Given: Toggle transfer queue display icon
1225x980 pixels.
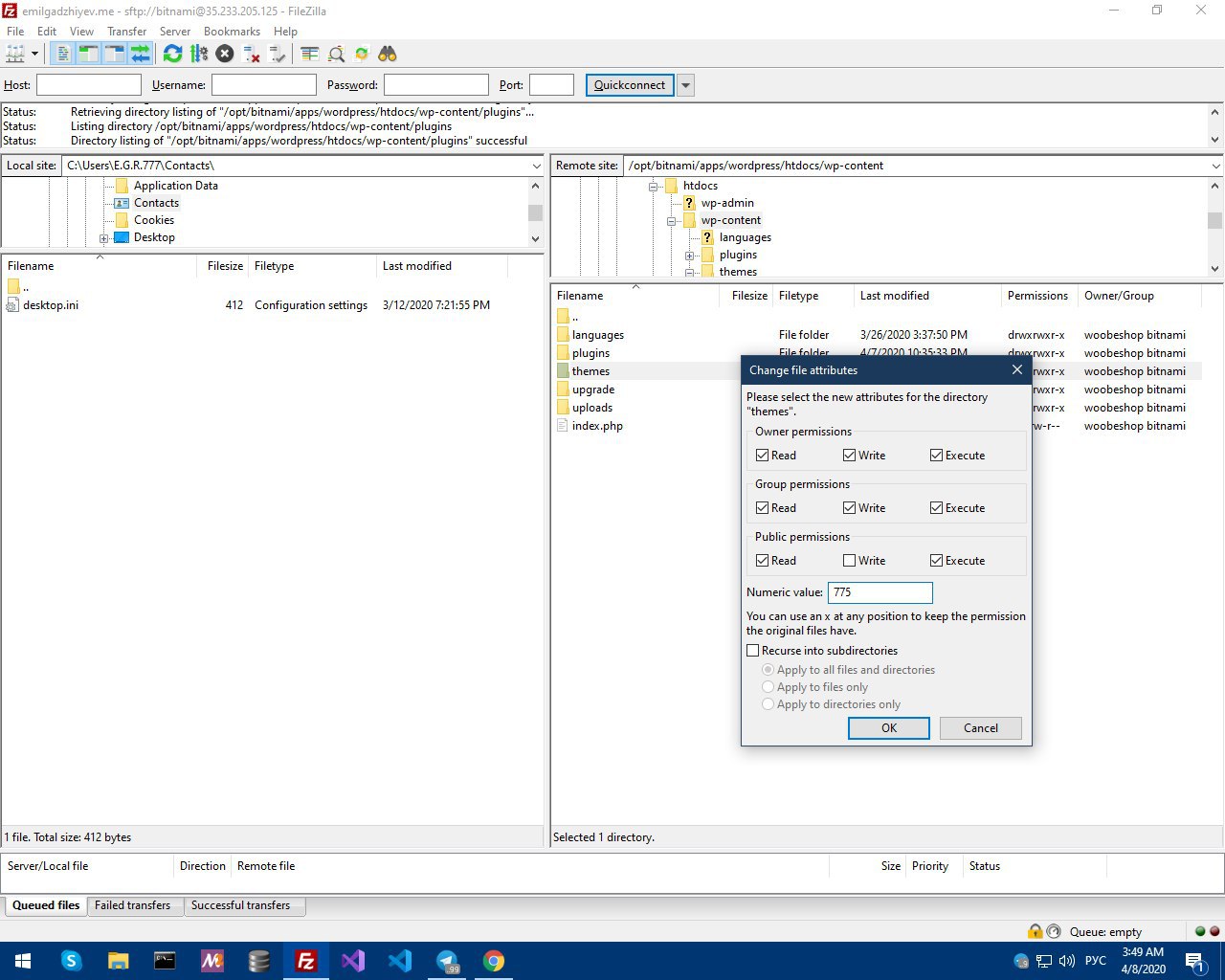Looking at the screenshot, I should click(x=140, y=55).
